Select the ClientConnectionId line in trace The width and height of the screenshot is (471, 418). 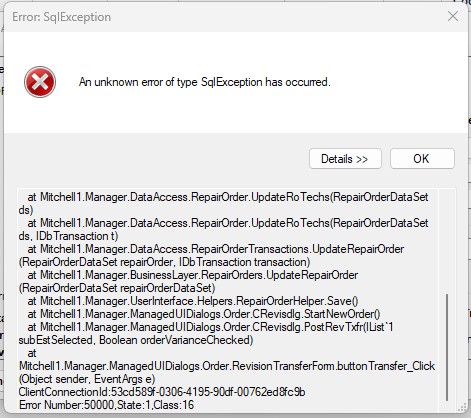pos(162,392)
